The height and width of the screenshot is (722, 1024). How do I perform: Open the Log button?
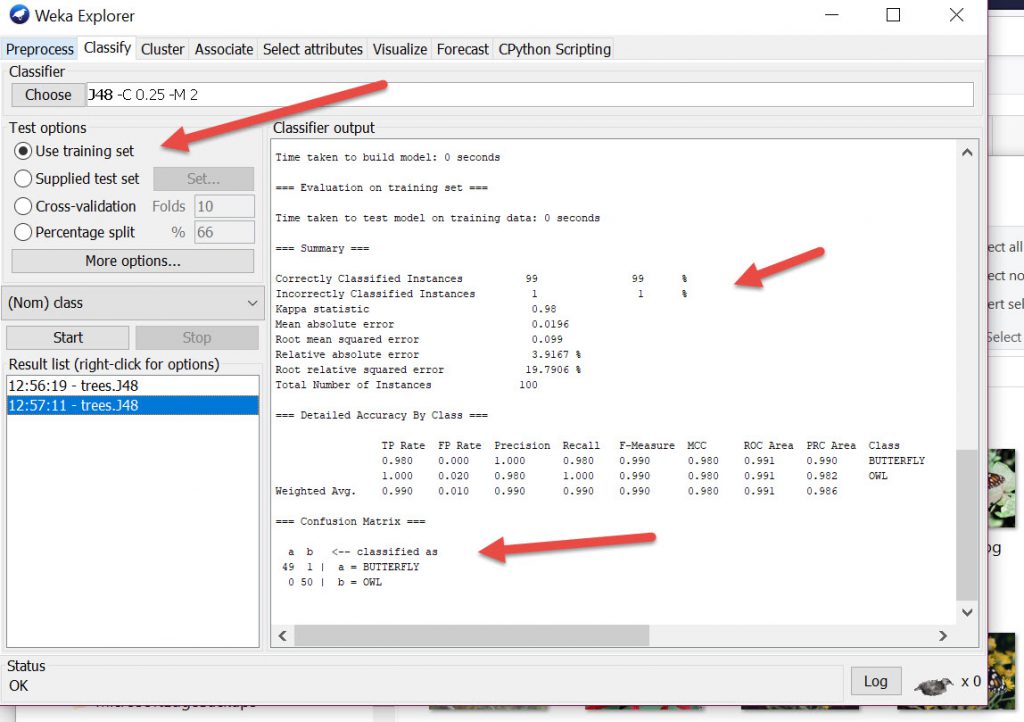coord(875,681)
